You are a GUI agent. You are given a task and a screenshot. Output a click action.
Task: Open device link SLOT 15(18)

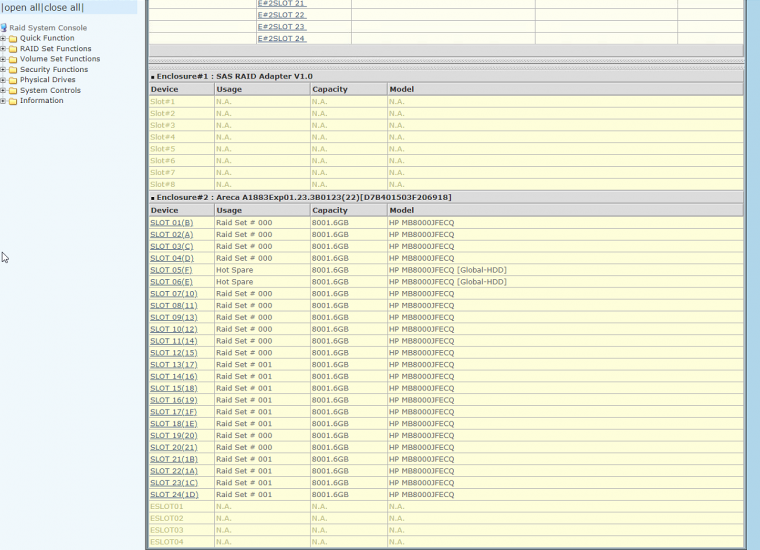click(x=174, y=388)
